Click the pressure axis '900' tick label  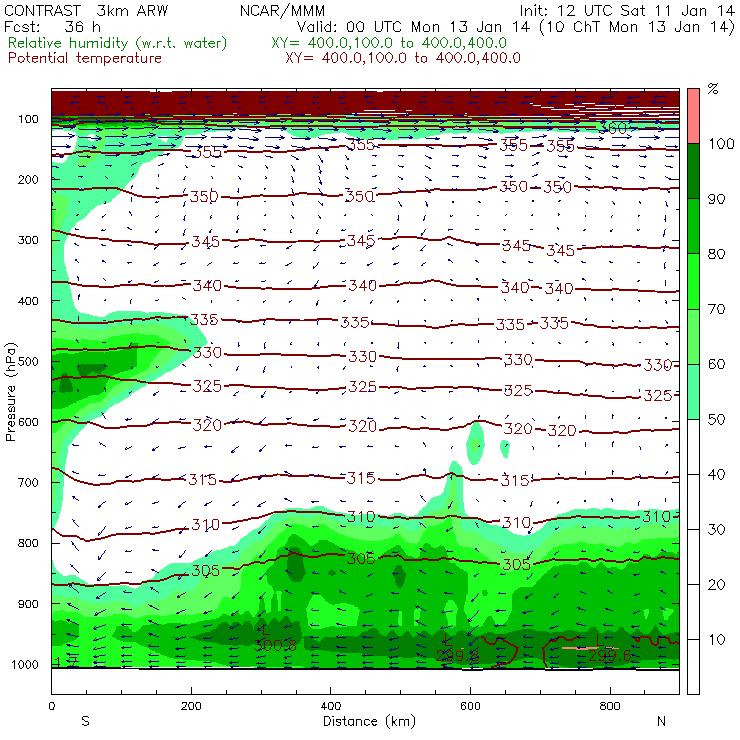coord(29,604)
